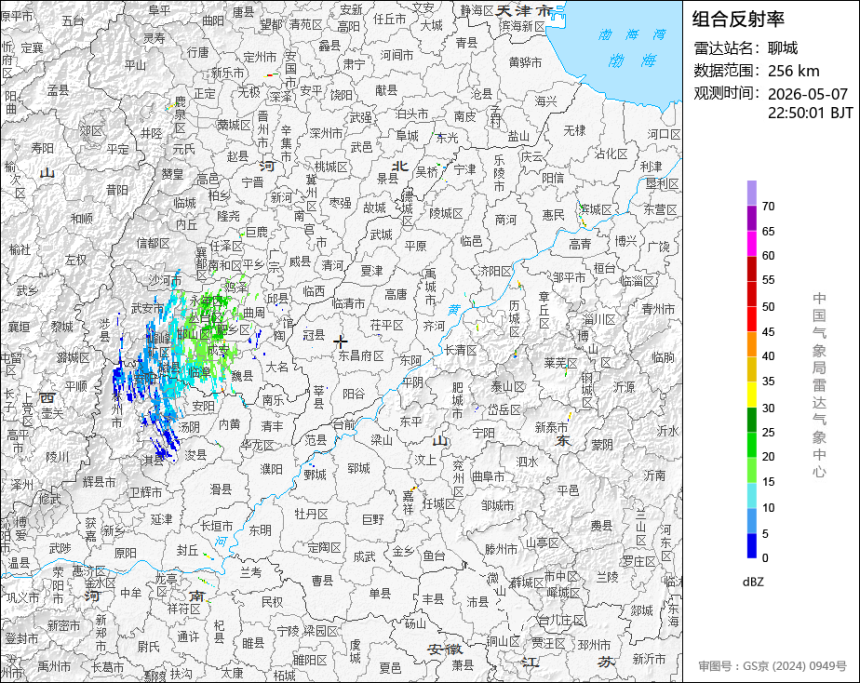Click the 曲阜市 map label
860x683 pixels.
click(x=489, y=476)
